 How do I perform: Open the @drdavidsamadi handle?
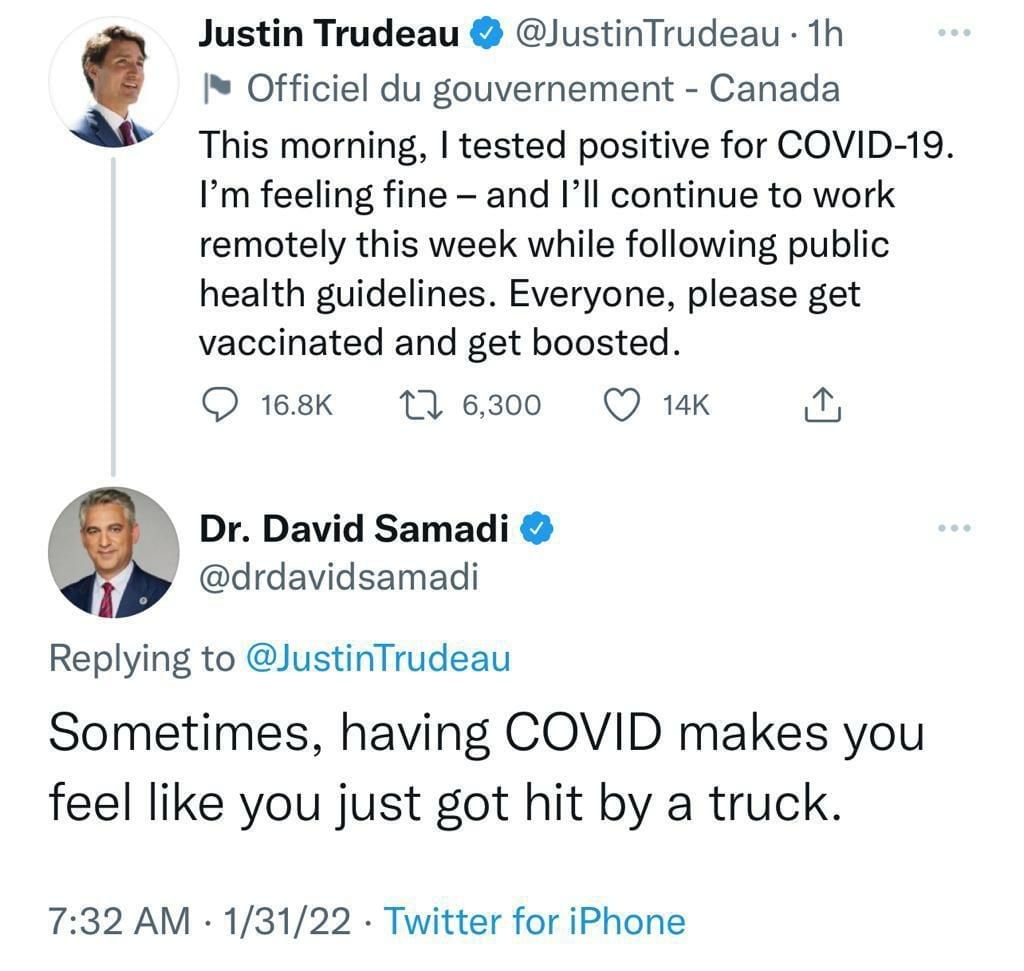click(x=339, y=577)
